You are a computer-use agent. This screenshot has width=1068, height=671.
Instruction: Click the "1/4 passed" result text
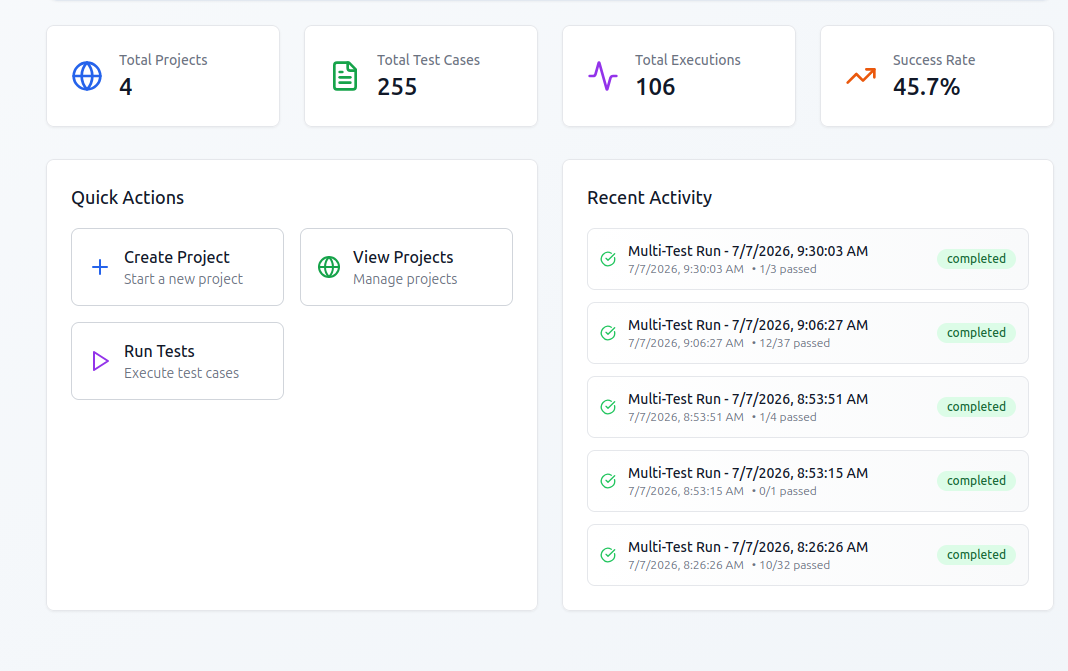click(788, 417)
